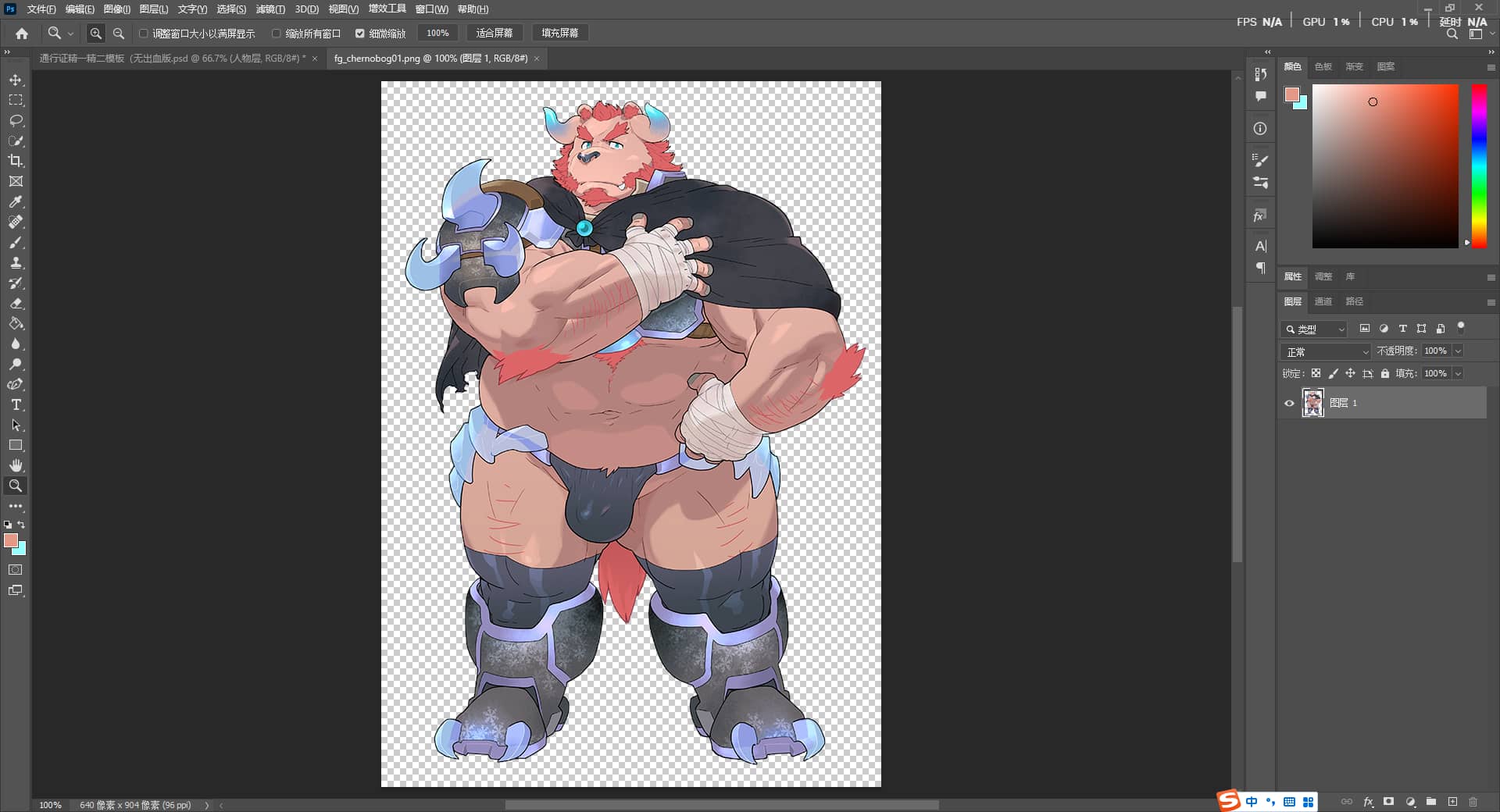
Task: Select the Brush tool
Action: (x=16, y=243)
